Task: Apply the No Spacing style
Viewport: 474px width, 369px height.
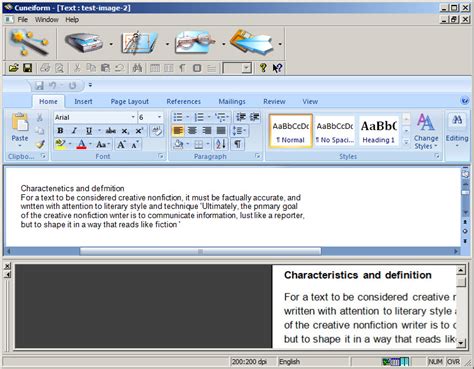Action: (x=335, y=131)
